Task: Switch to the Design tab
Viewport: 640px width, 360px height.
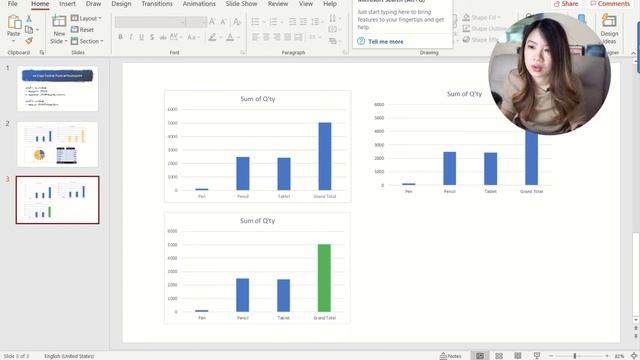Action: (121, 4)
